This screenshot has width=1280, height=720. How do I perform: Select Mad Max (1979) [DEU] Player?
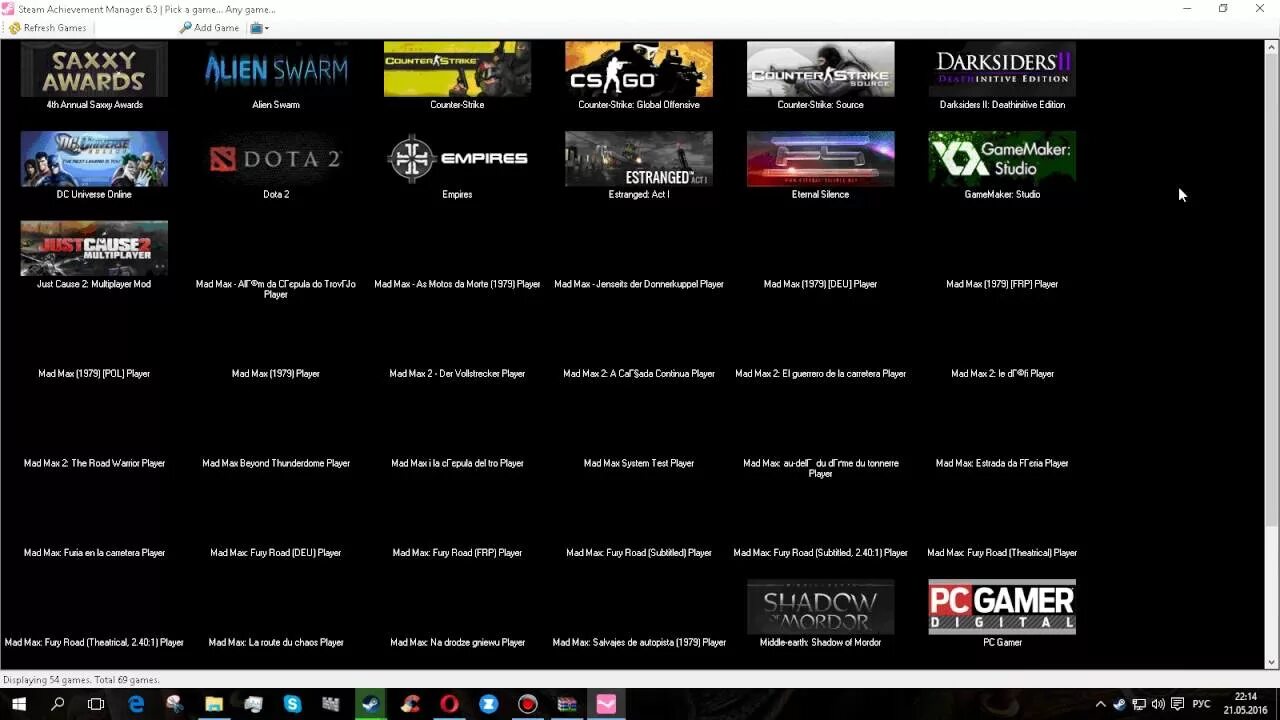click(x=820, y=284)
